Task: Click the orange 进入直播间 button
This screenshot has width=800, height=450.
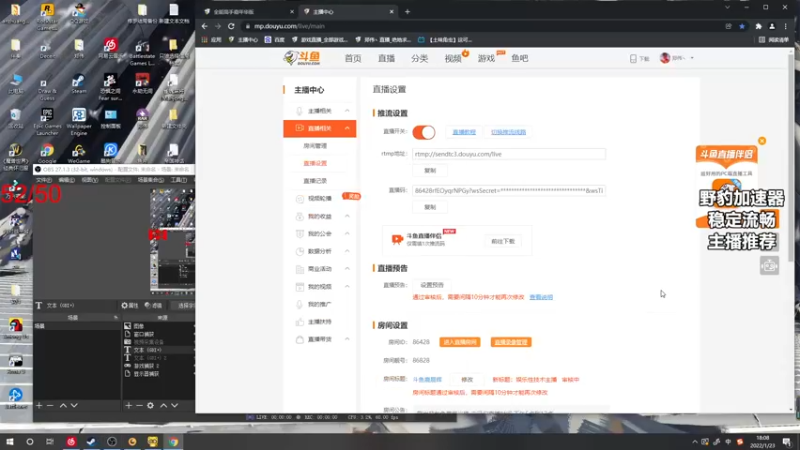Action: click(460, 342)
